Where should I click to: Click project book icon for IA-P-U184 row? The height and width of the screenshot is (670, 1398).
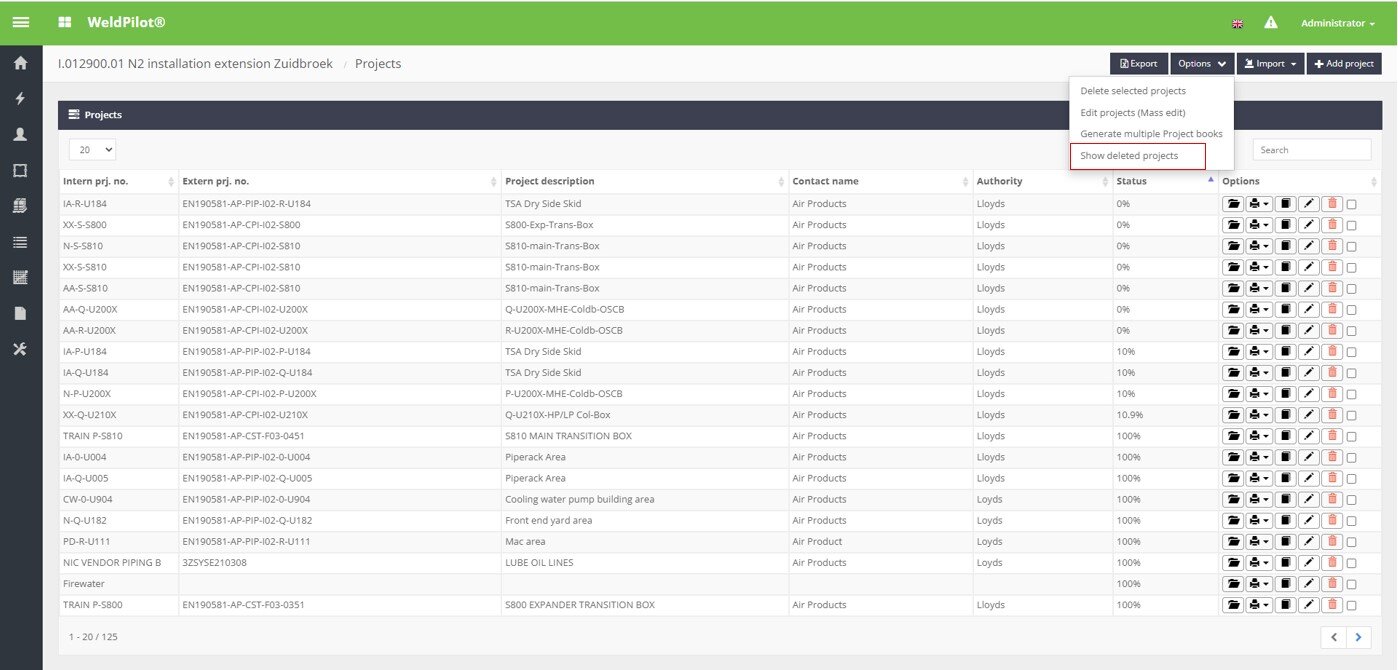pos(1286,352)
